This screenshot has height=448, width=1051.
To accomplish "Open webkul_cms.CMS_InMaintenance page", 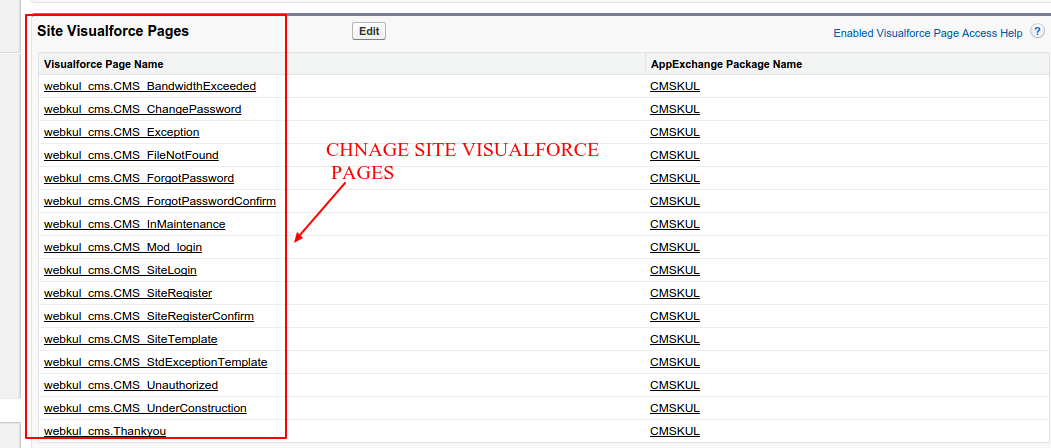I will [134, 224].
